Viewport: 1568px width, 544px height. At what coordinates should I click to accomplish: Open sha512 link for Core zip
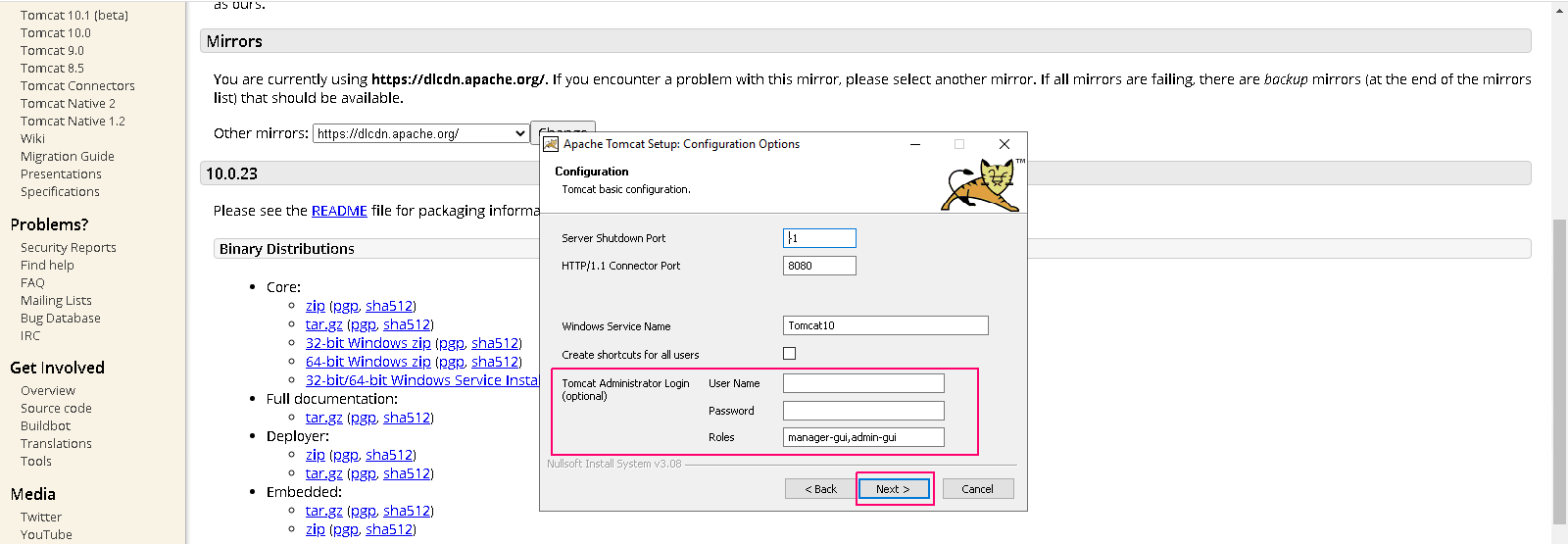(x=389, y=306)
